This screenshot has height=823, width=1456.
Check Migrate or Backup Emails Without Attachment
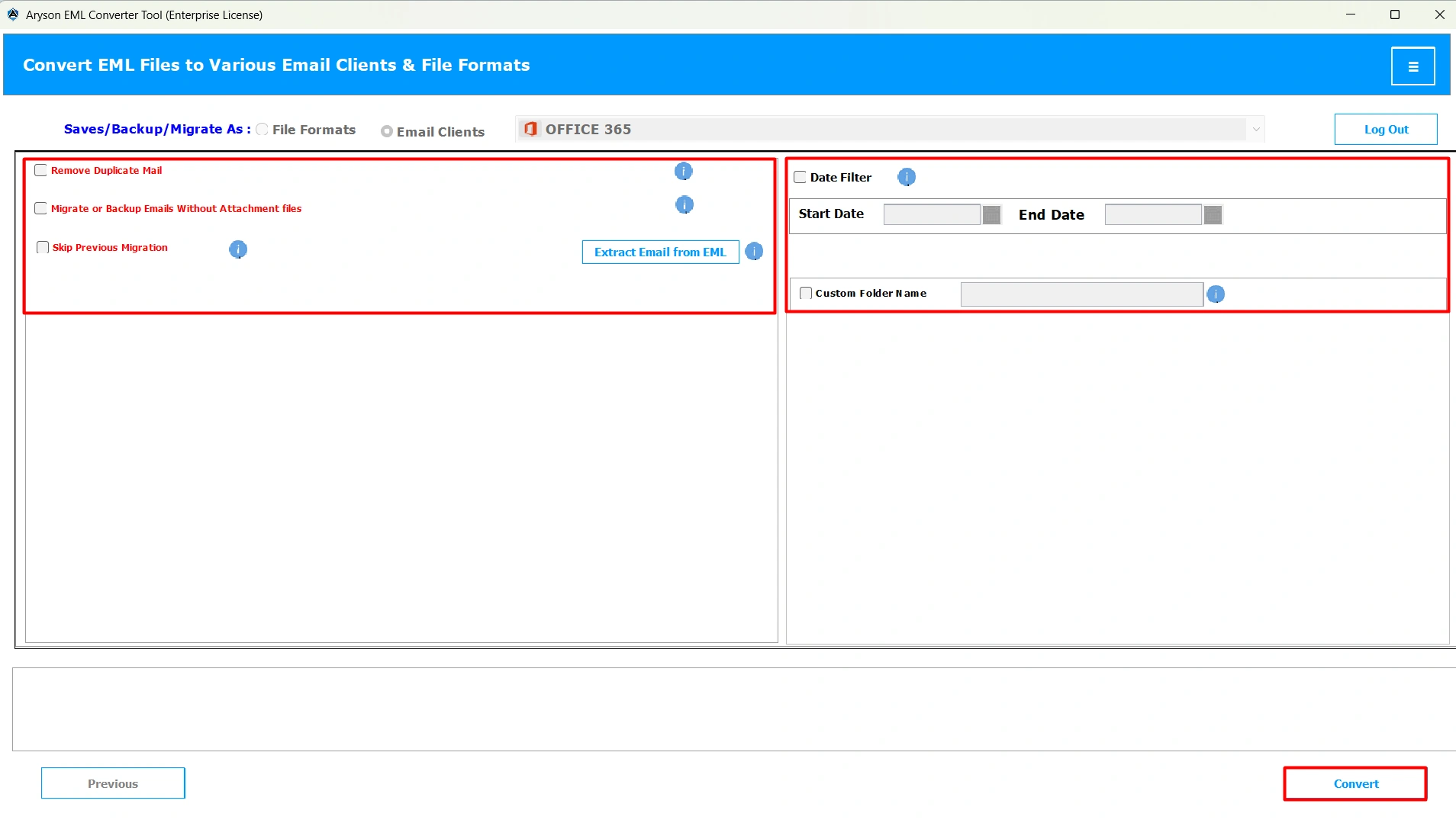41,208
